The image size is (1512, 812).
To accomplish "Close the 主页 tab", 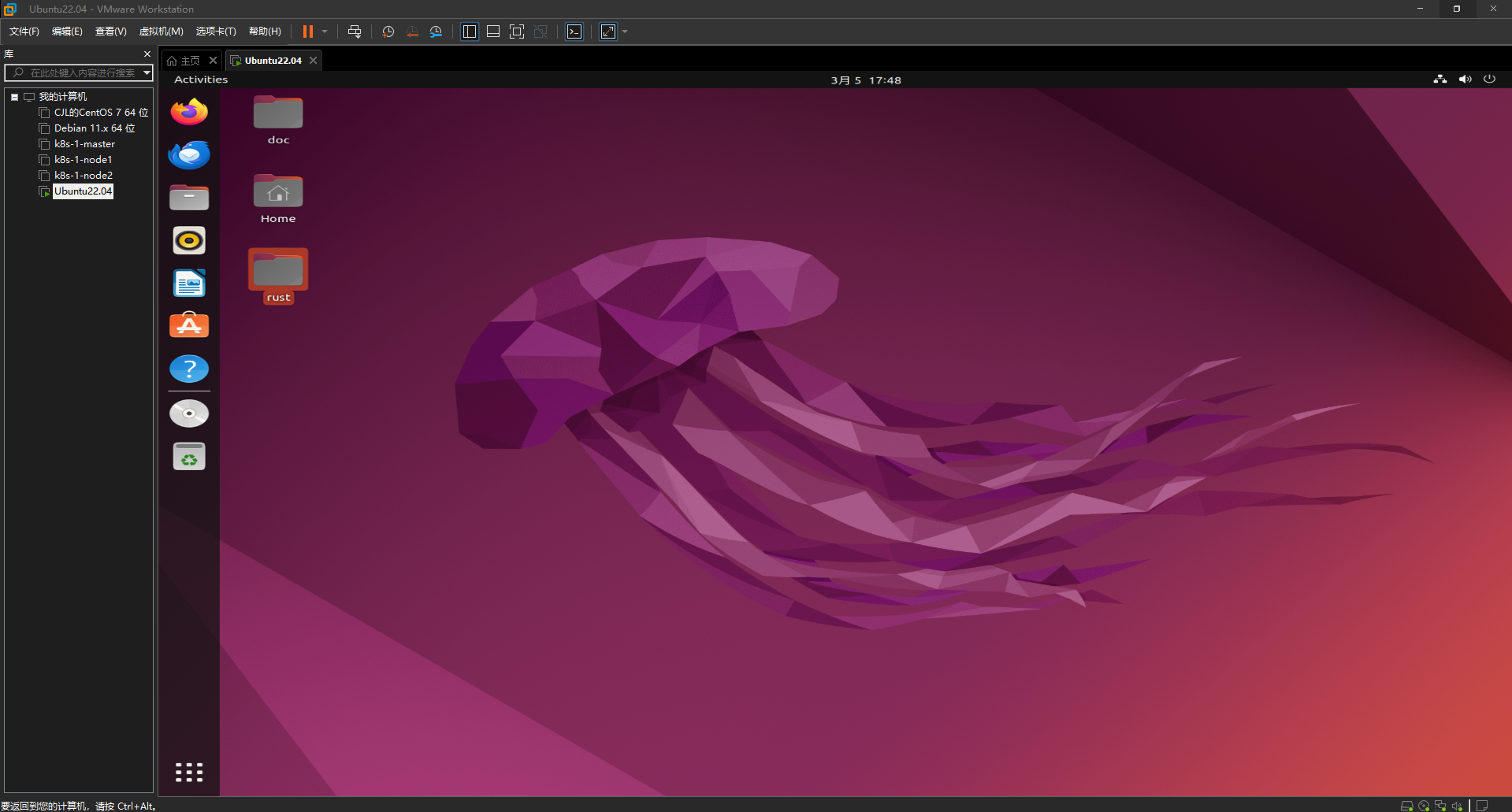I will (213, 60).
